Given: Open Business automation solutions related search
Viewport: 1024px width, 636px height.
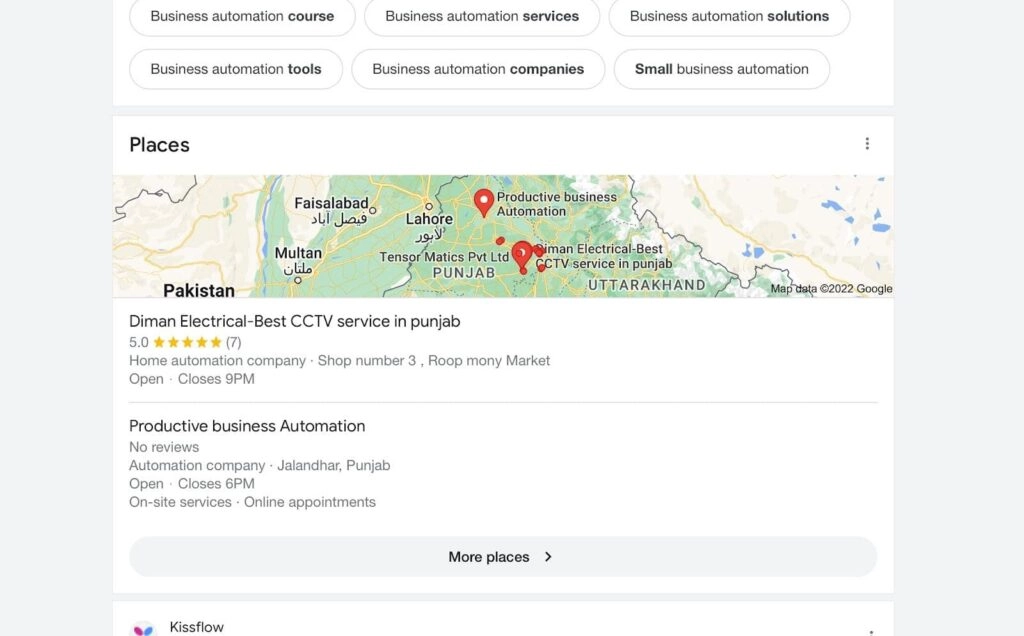Looking at the screenshot, I should pos(729,16).
